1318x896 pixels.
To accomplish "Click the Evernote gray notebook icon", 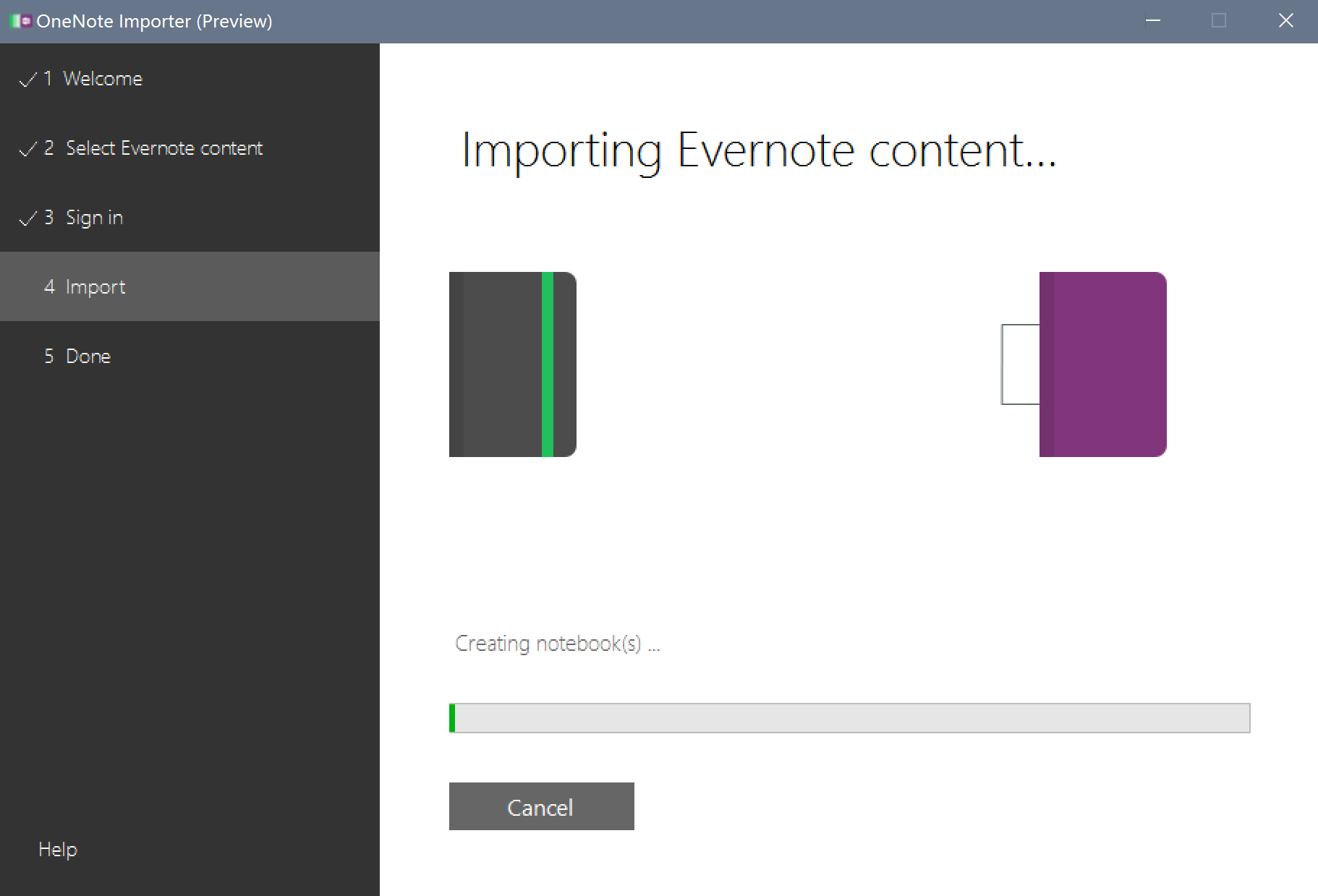I will [x=513, y=364].
